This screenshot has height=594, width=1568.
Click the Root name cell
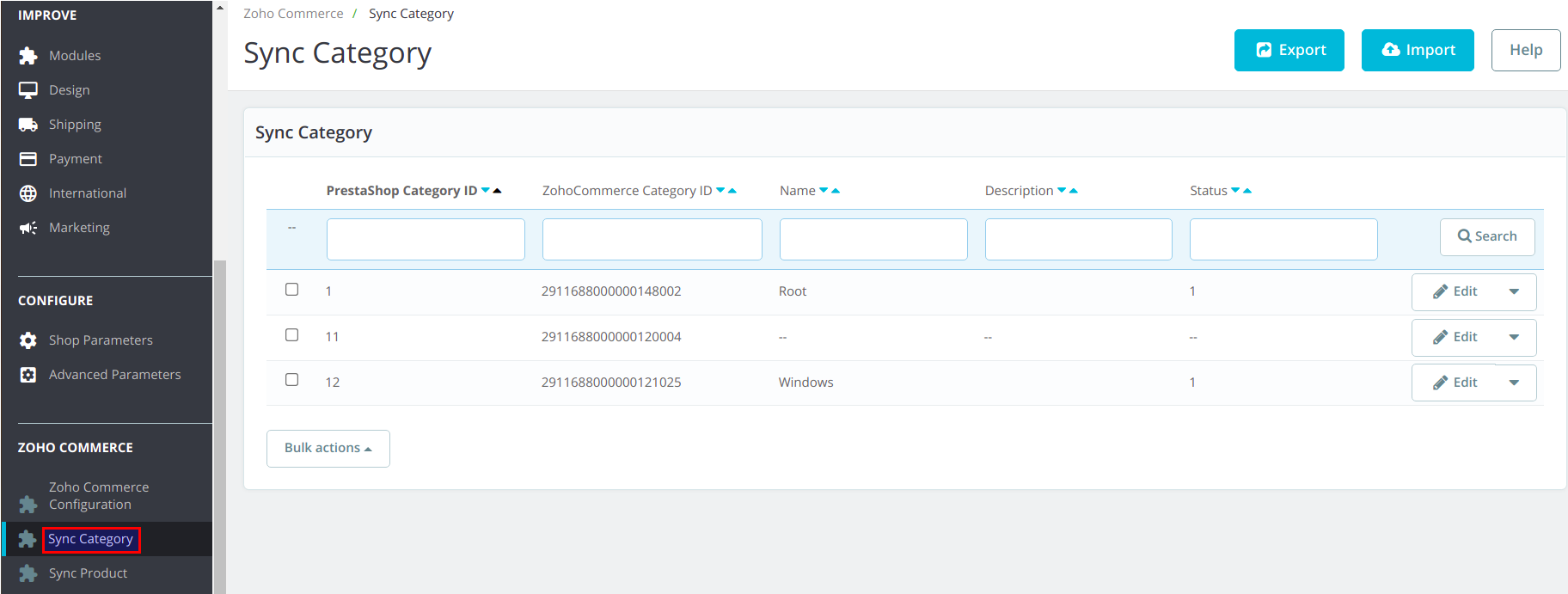[793, 291]
